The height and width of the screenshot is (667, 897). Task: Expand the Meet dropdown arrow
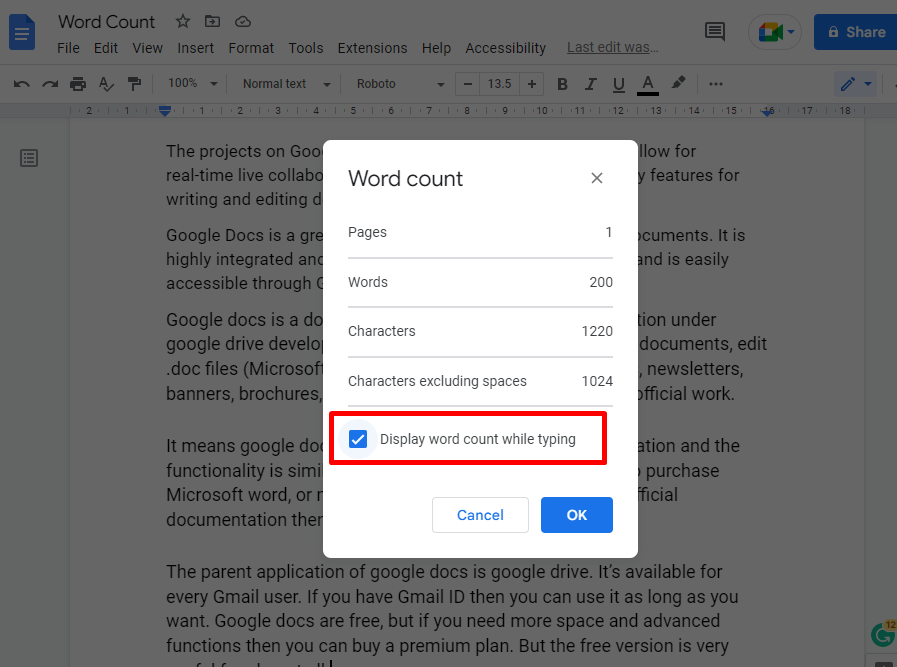[791, 32]
